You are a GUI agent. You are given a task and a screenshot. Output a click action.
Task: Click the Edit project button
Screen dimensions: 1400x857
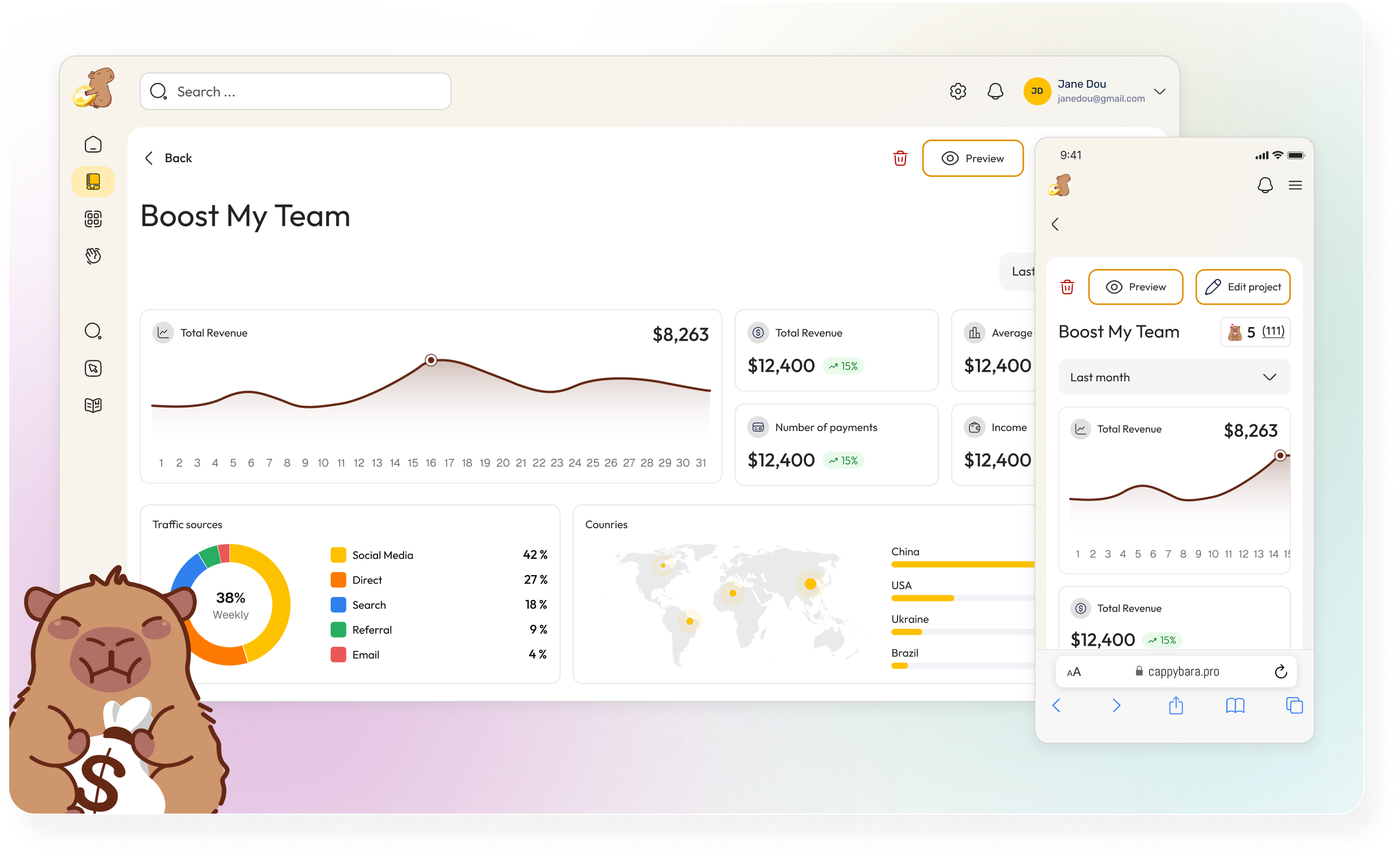coord(1243,287)
